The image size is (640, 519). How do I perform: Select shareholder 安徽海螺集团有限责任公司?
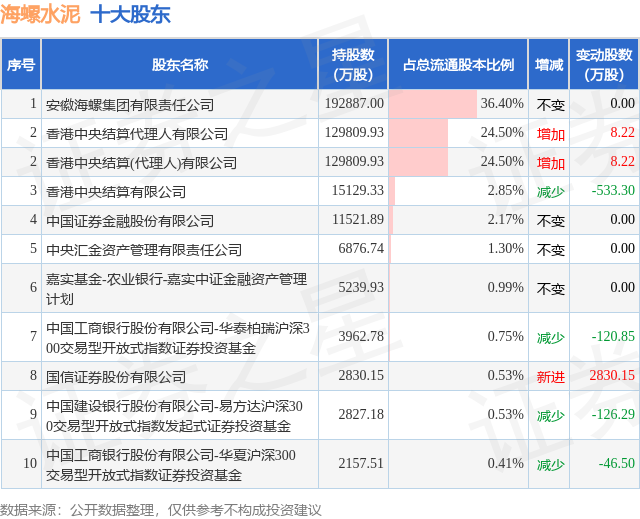pyautogui.click(x=130, y=105)
